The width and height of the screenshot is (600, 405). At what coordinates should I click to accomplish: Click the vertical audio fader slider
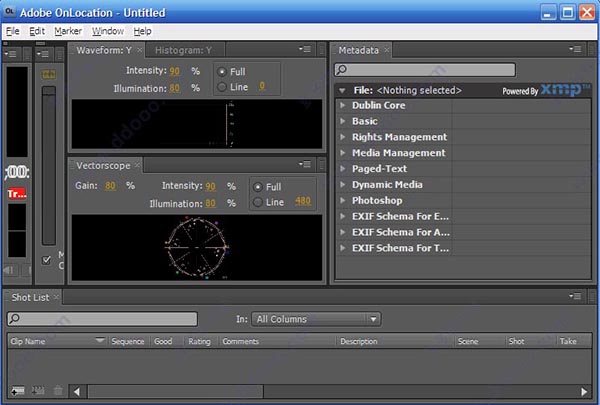(49, 165)
